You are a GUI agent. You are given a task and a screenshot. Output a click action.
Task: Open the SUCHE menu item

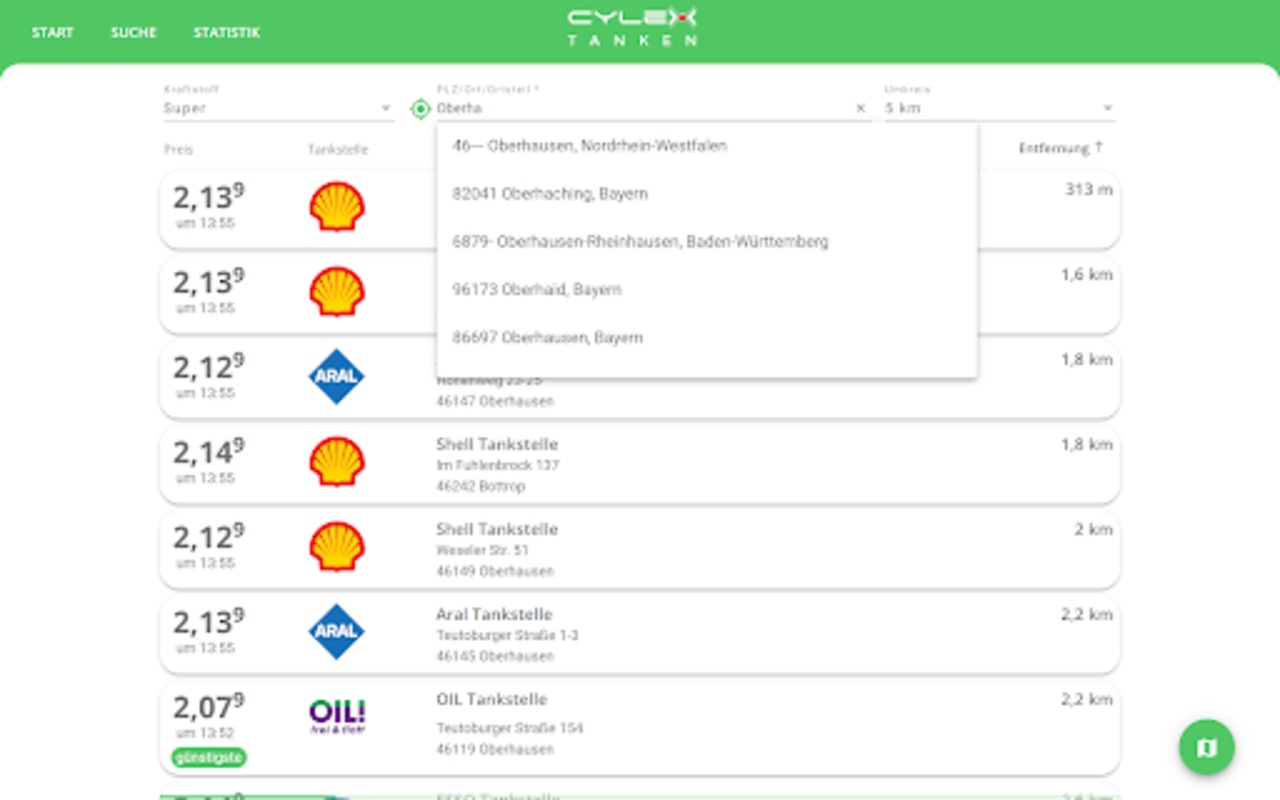[134, 32]
